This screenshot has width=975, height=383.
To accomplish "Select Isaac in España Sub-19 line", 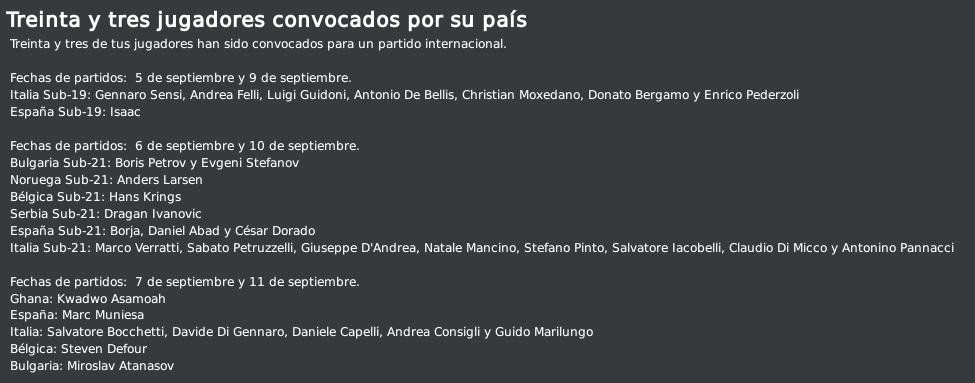I will point(125,113).
